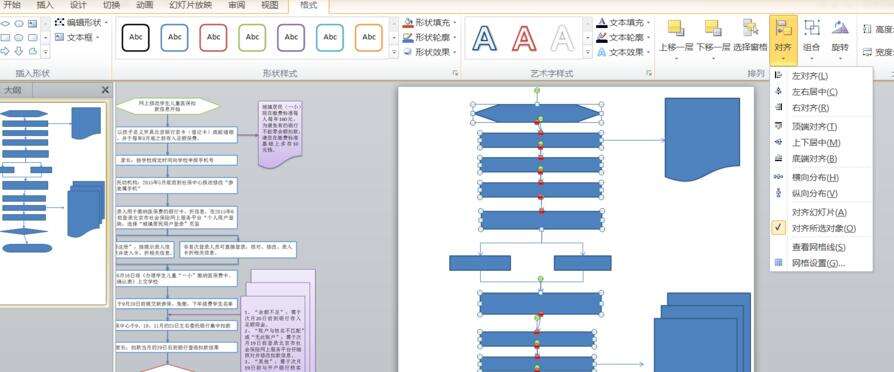Open the arrow under 下移一层
Viewport: 894px width, 372px height.
(713, 58)
